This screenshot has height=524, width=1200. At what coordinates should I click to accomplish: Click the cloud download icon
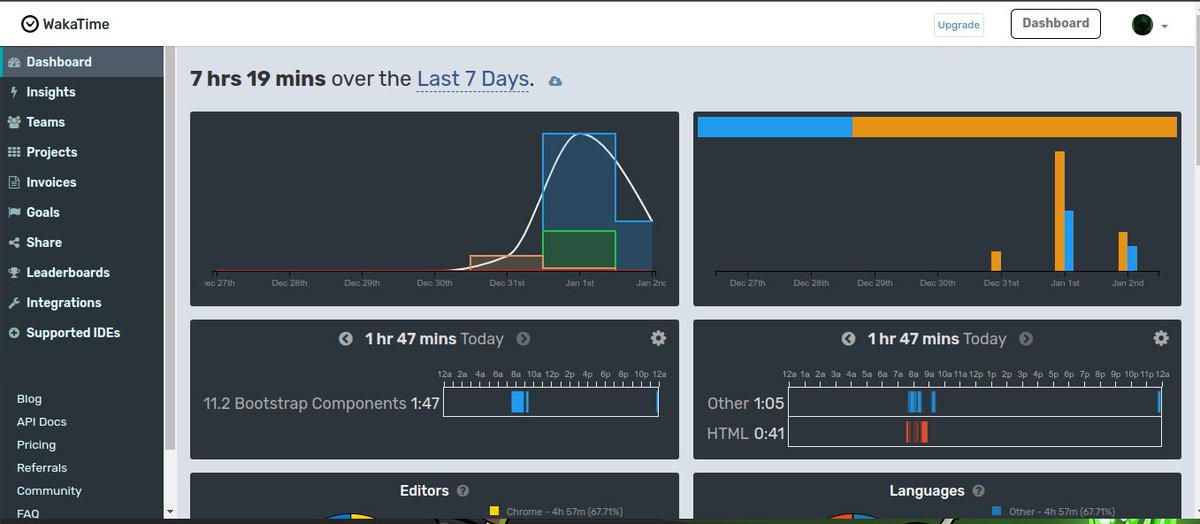556,80
